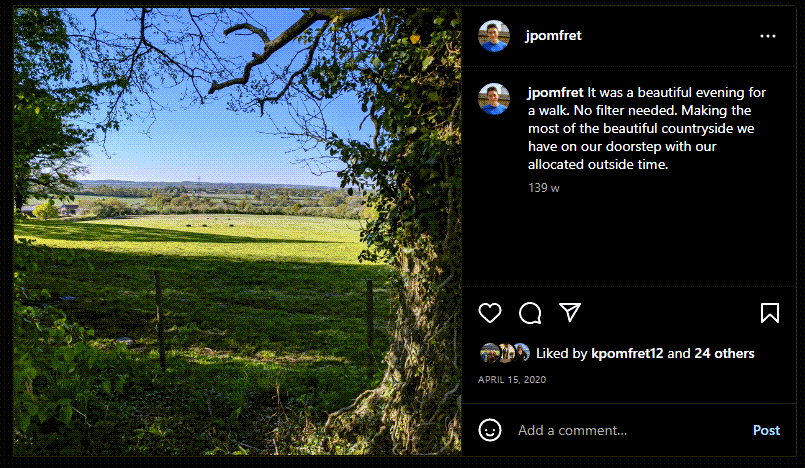Viewport: 805px width, 468px height.
Task: Click the caption text about evening walk
Action: pos(647,128)
